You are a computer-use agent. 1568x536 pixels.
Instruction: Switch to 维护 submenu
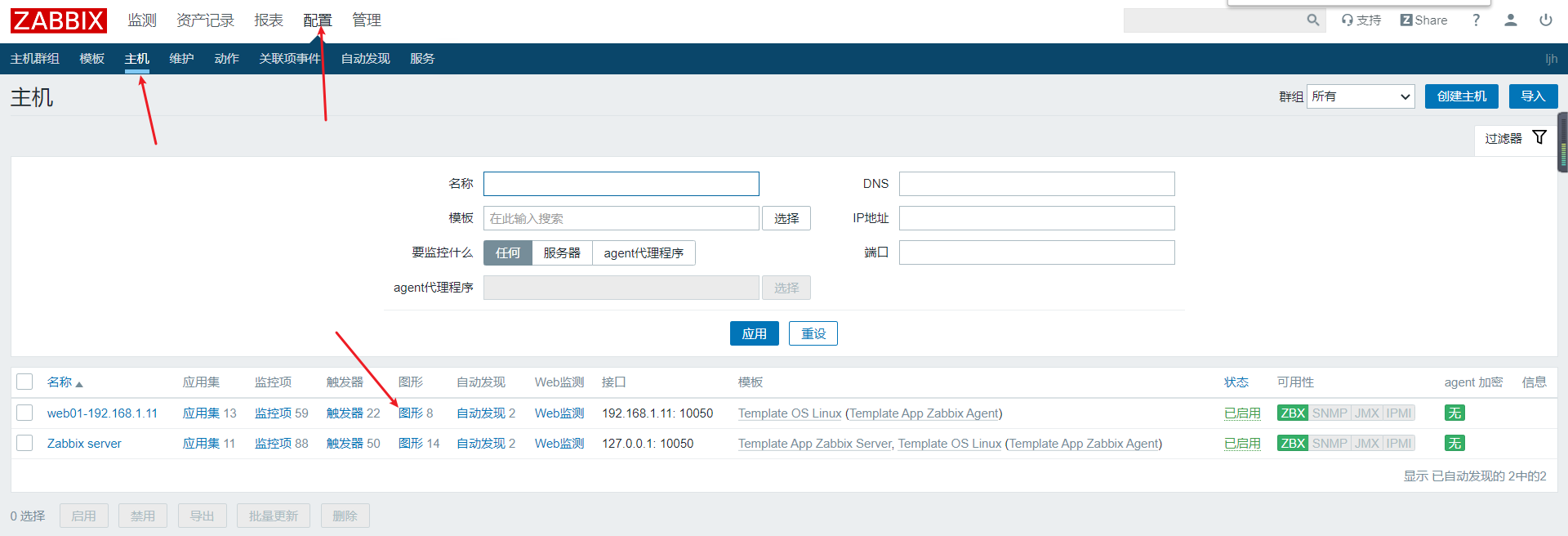pyautogui.click(x=181, y=59)
